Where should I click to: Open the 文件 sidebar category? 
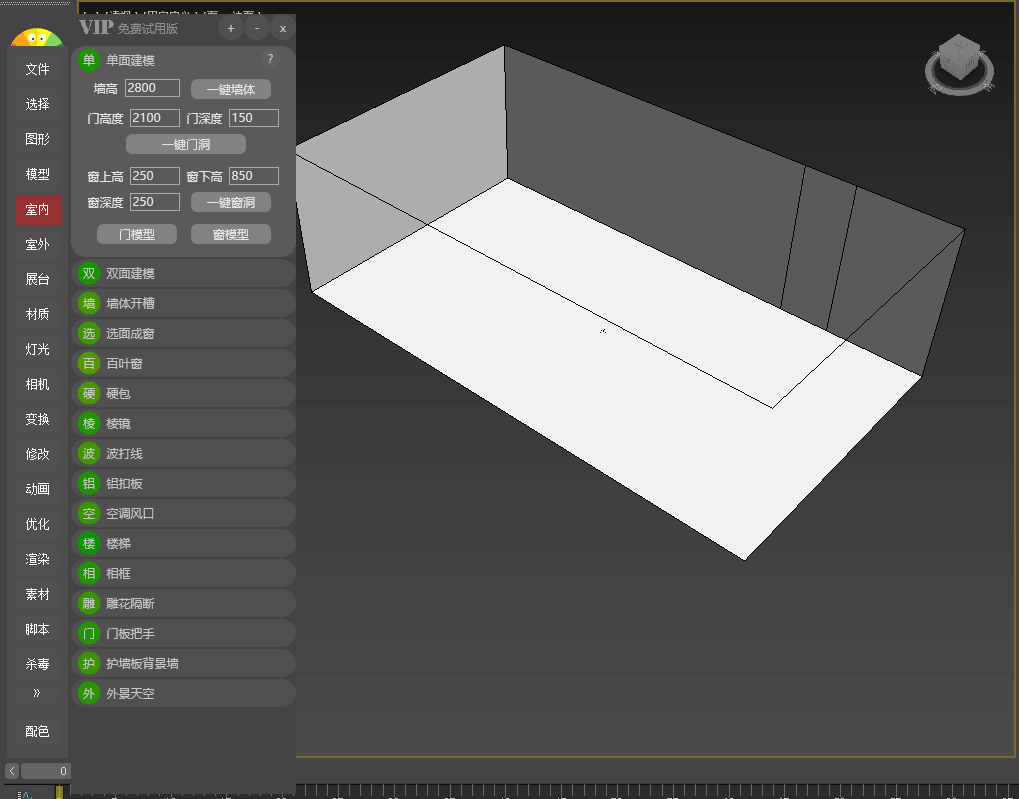tap(37, 69)
